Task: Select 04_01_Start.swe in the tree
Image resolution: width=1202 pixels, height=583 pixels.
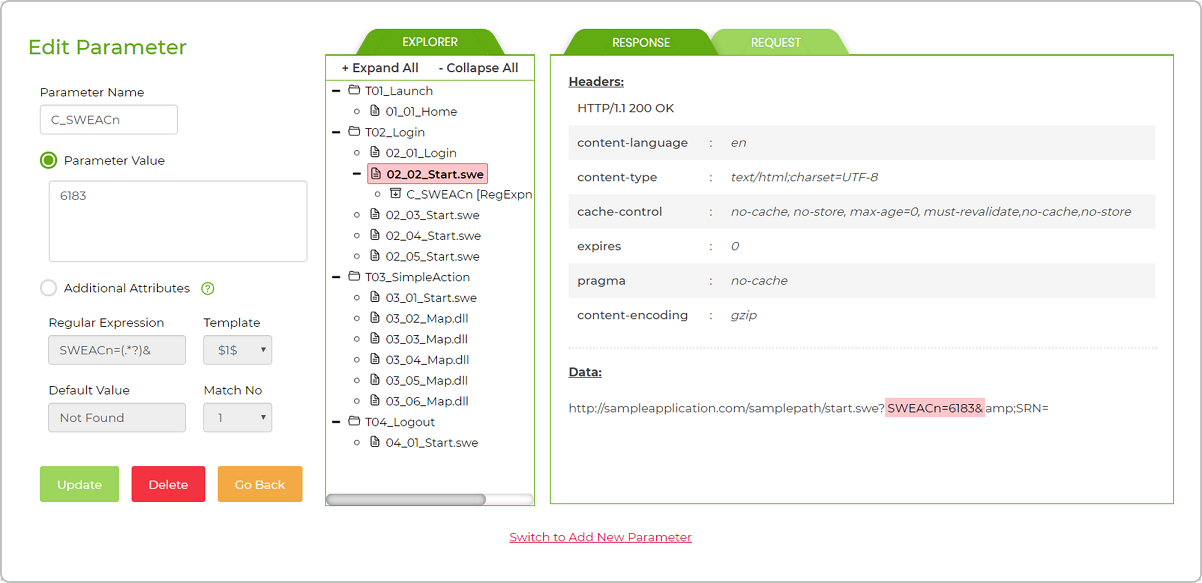Action: pyautogui.click(x=432, y=442)
